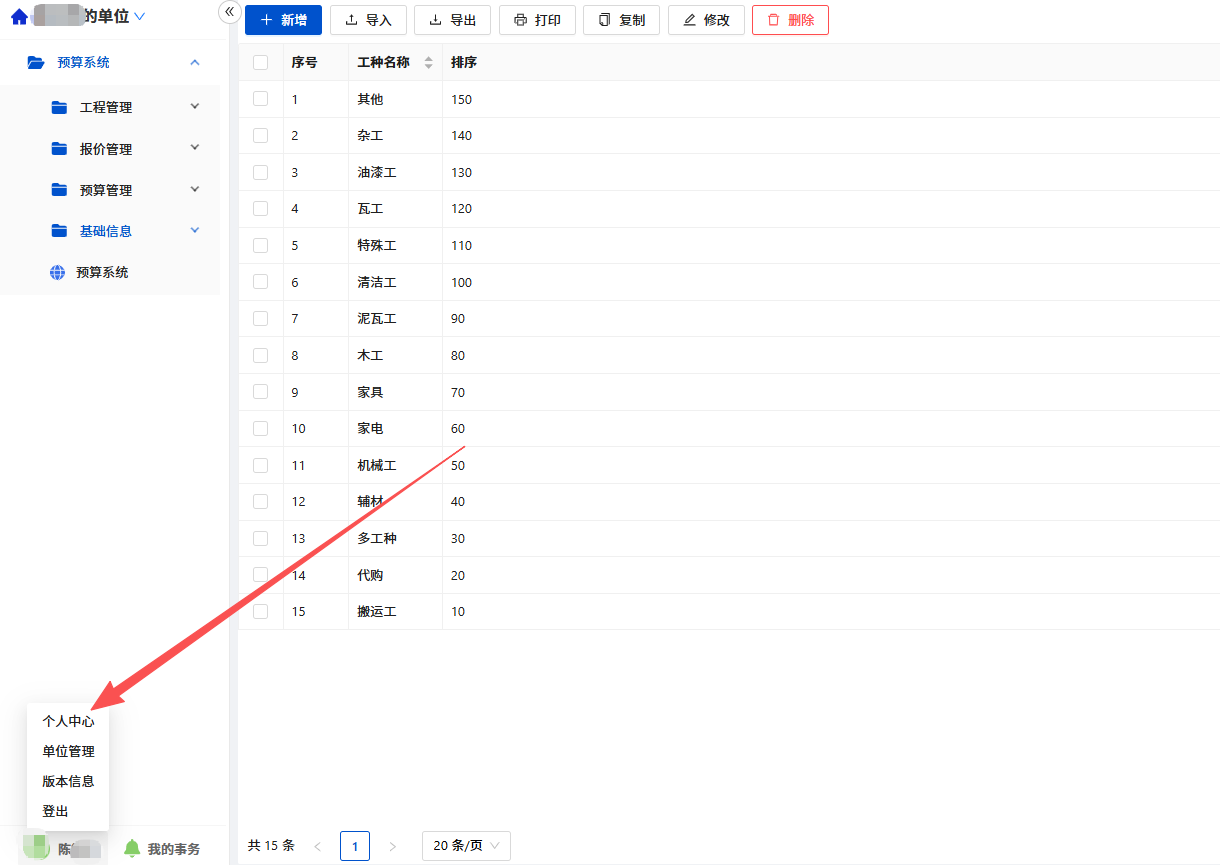Expand the 报价管理 submenu chevron

pyautogui.click(x=195, y=148)
